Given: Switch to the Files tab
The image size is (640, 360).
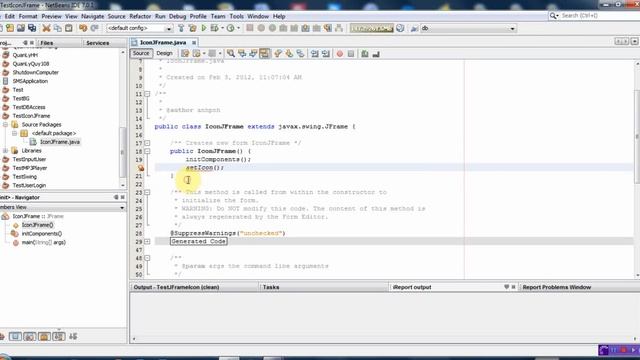Looking at the screenshot, I should coord(47,43).
